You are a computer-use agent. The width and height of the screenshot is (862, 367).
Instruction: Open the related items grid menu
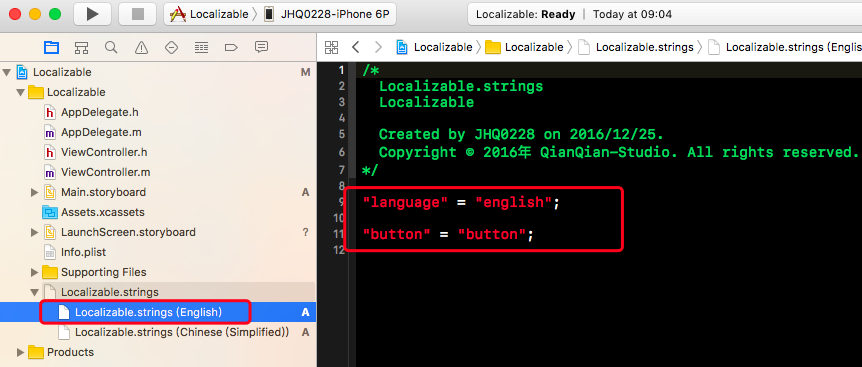(331, 47)
